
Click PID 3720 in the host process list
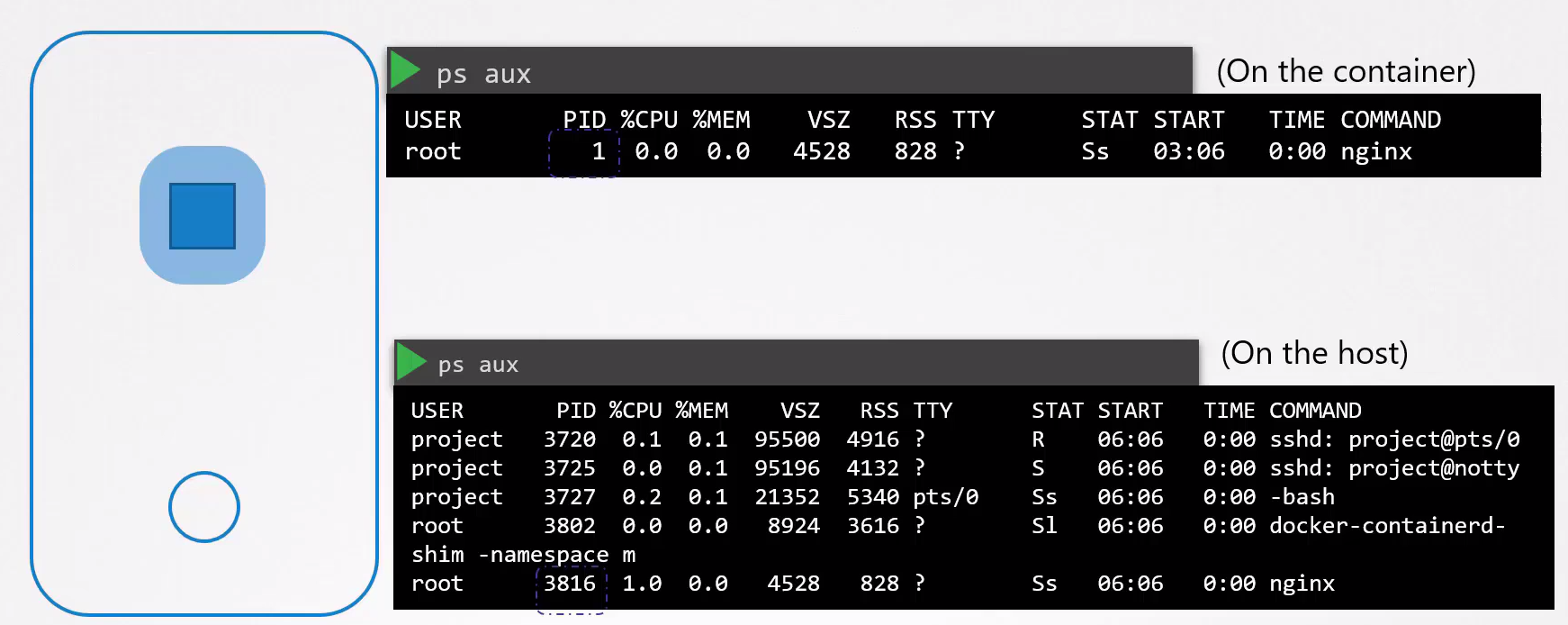click(x=569, y=439)
